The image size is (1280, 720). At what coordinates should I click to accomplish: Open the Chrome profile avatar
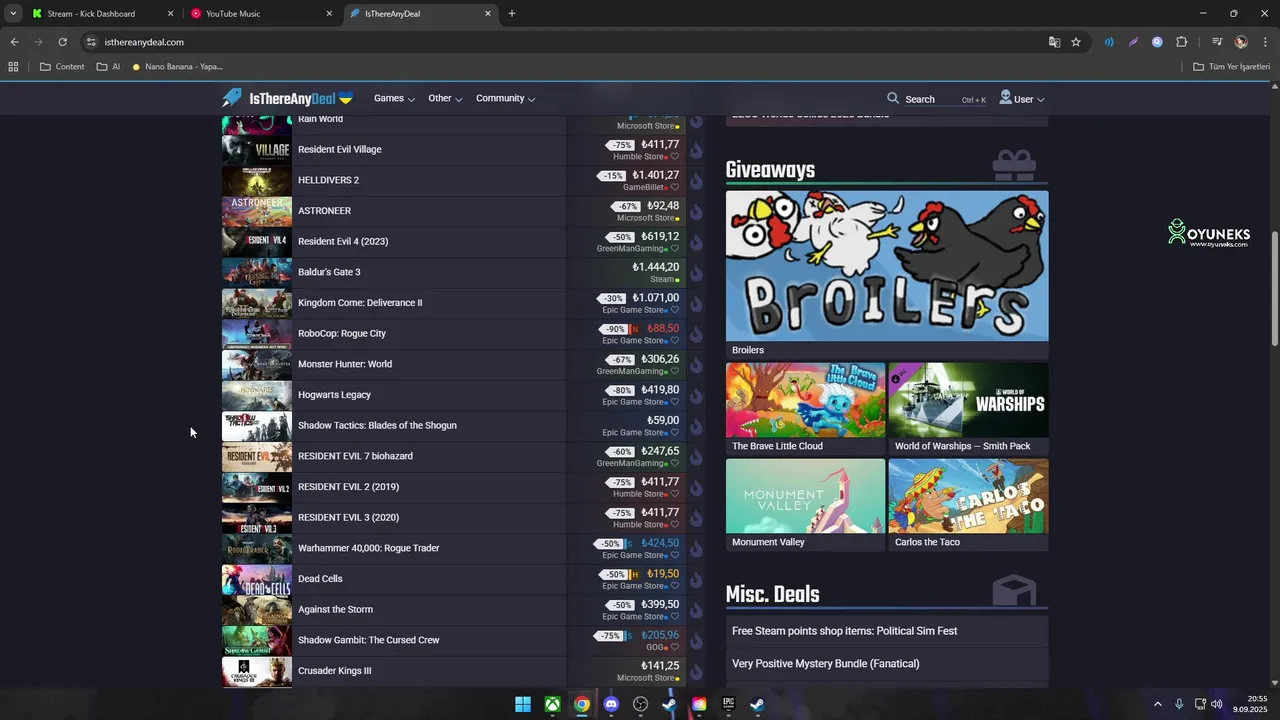1241,42
